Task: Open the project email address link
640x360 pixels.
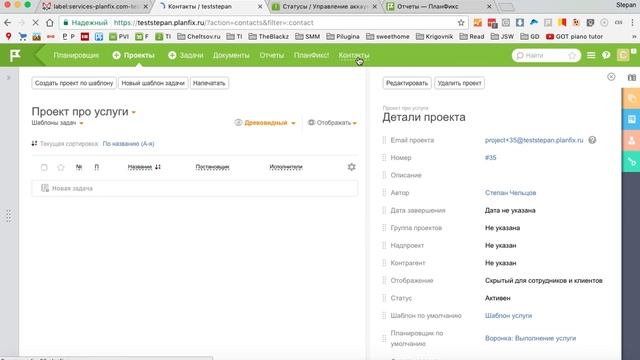Action: tap(534, 140)
